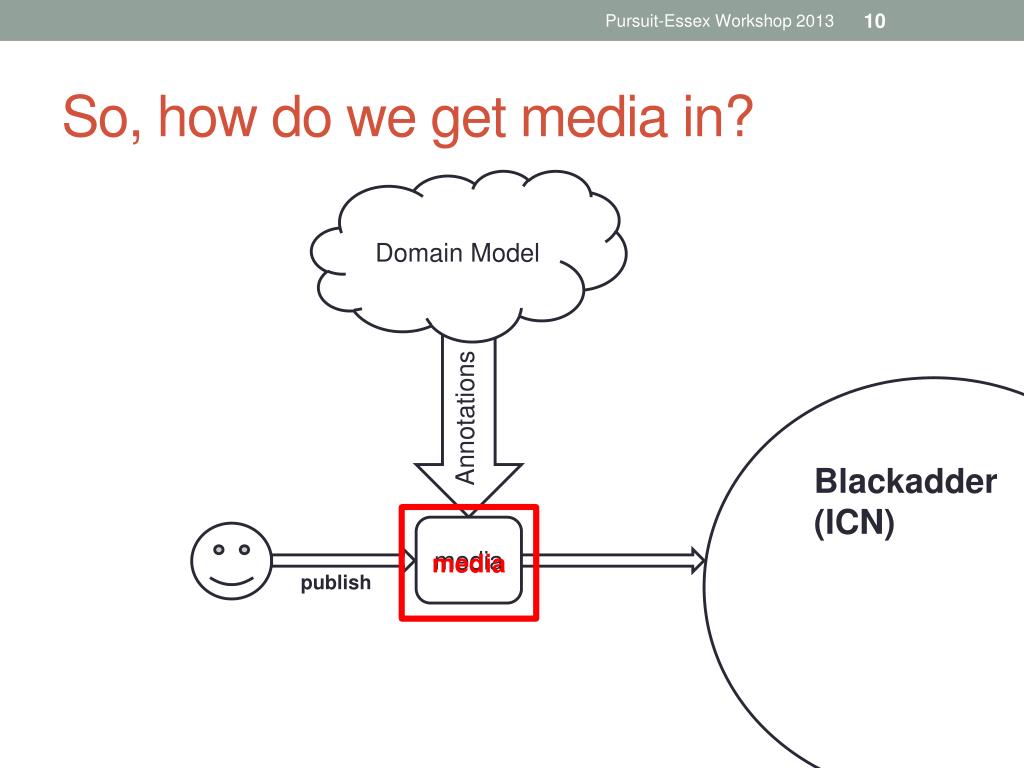Select the Blackadder (ICN) text
The height and width of the screenshot is (768, 1024).
(x=905, y=502)
